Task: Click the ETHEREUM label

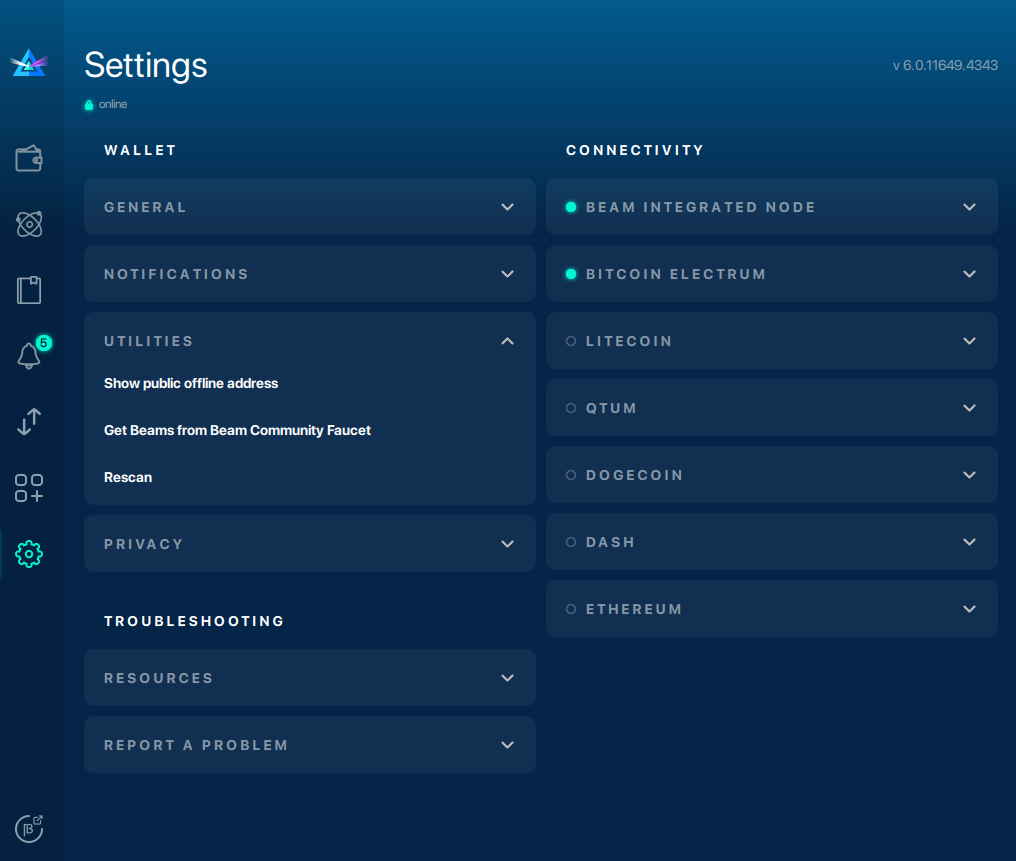Action: 634,609
